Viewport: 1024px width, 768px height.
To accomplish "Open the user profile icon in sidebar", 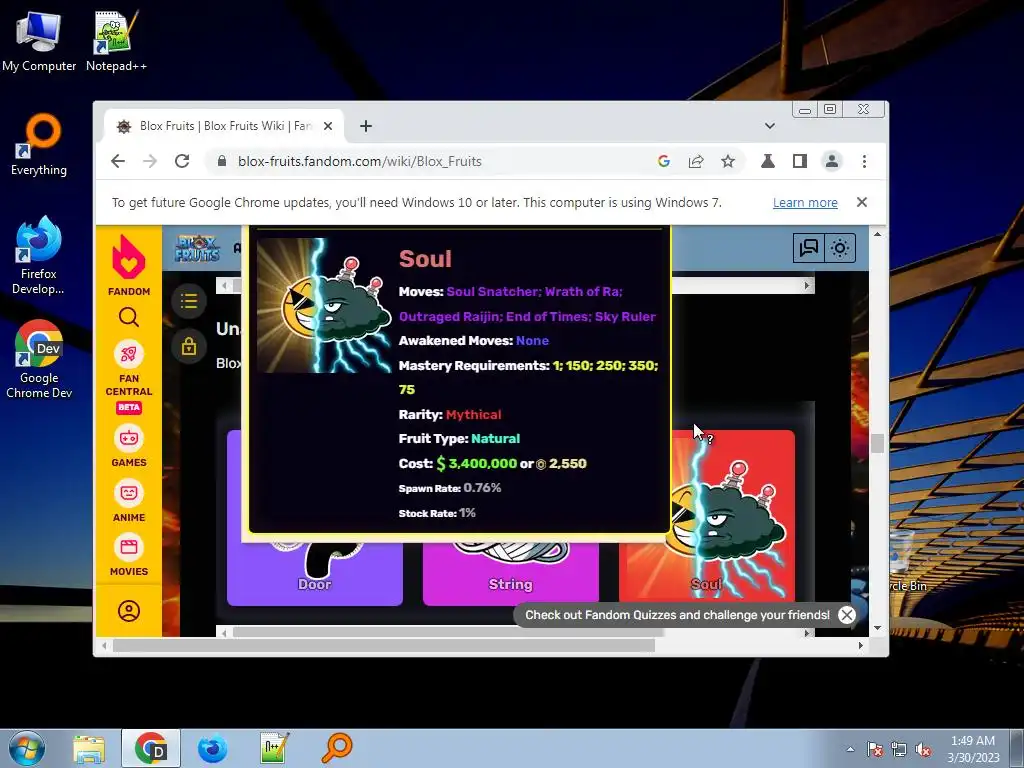I will point(129,611).
